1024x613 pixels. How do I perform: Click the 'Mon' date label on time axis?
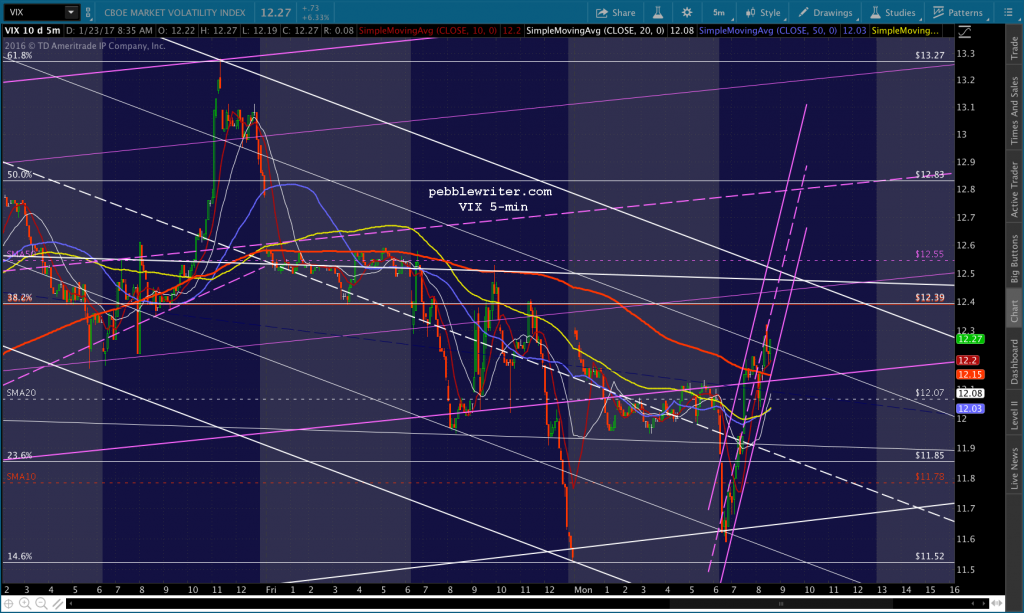click(583, 590)
